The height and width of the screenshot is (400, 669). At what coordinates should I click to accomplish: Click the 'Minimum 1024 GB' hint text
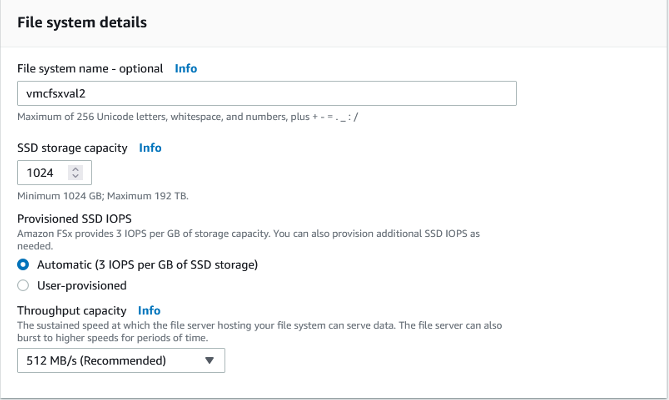60,194
